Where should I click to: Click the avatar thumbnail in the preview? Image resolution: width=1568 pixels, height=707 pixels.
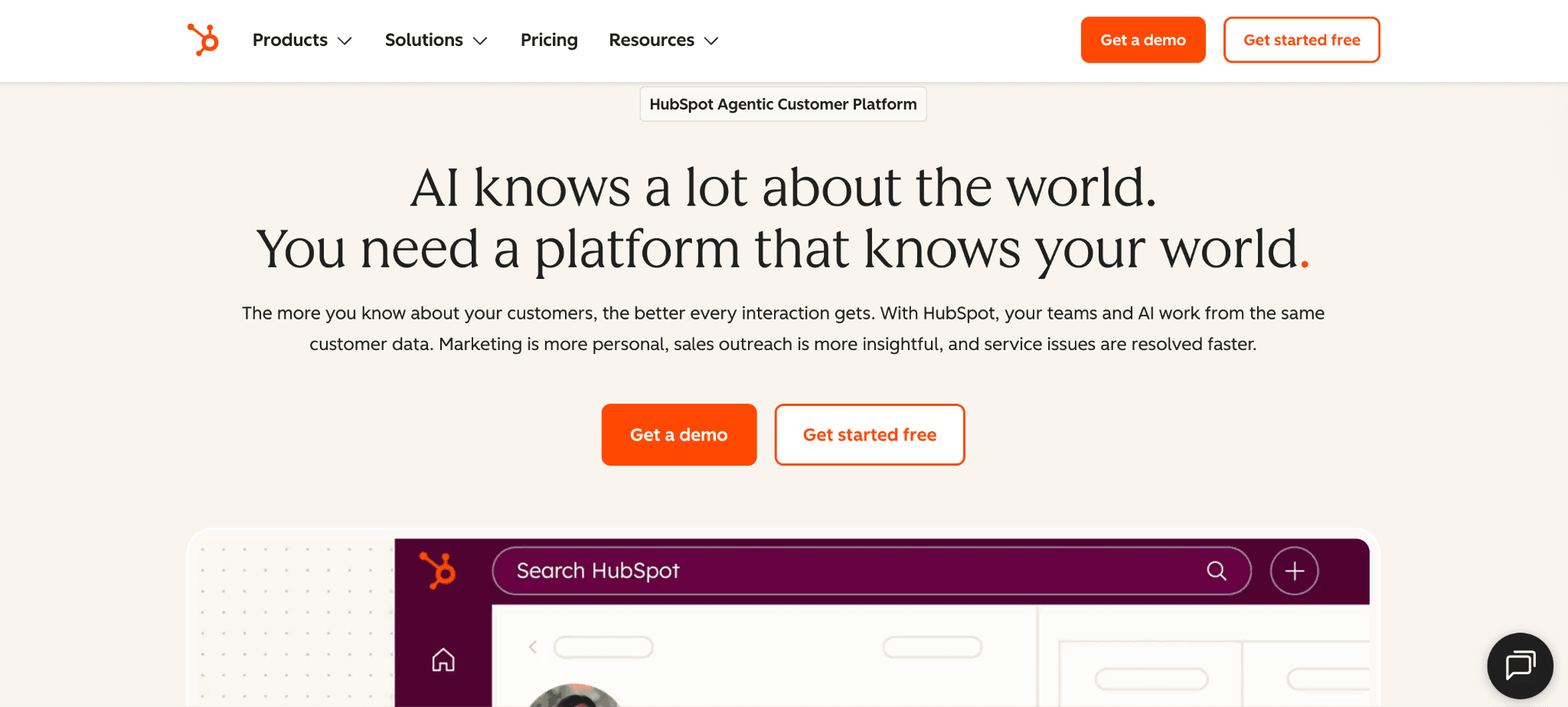(x=574, y=696)
